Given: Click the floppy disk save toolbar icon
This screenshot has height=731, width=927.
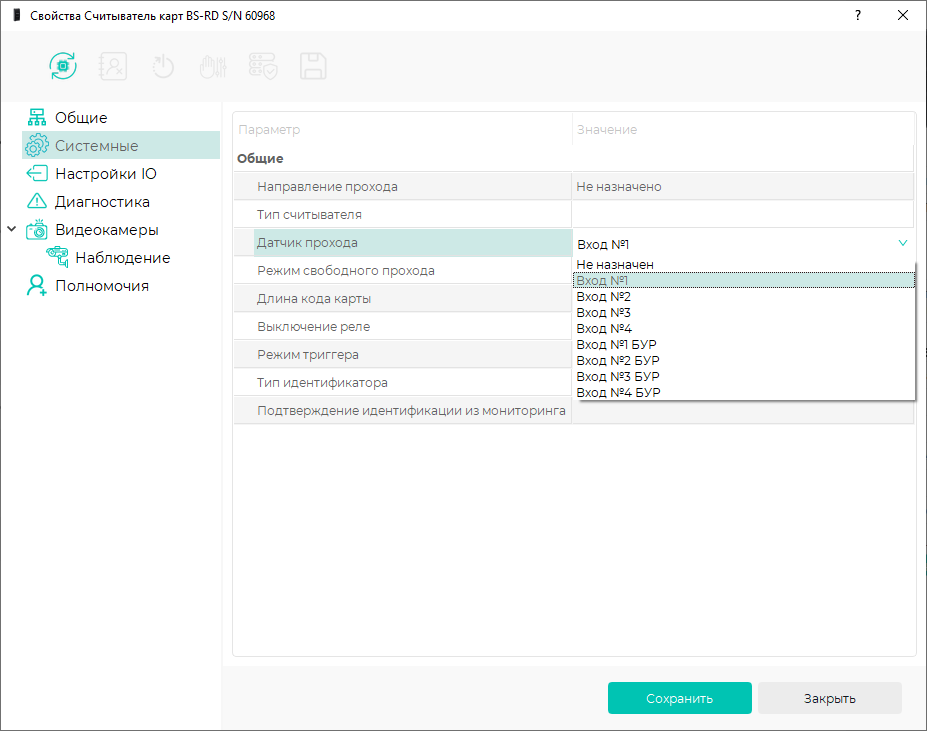Looking at the screenshot, I should point(313,66).
